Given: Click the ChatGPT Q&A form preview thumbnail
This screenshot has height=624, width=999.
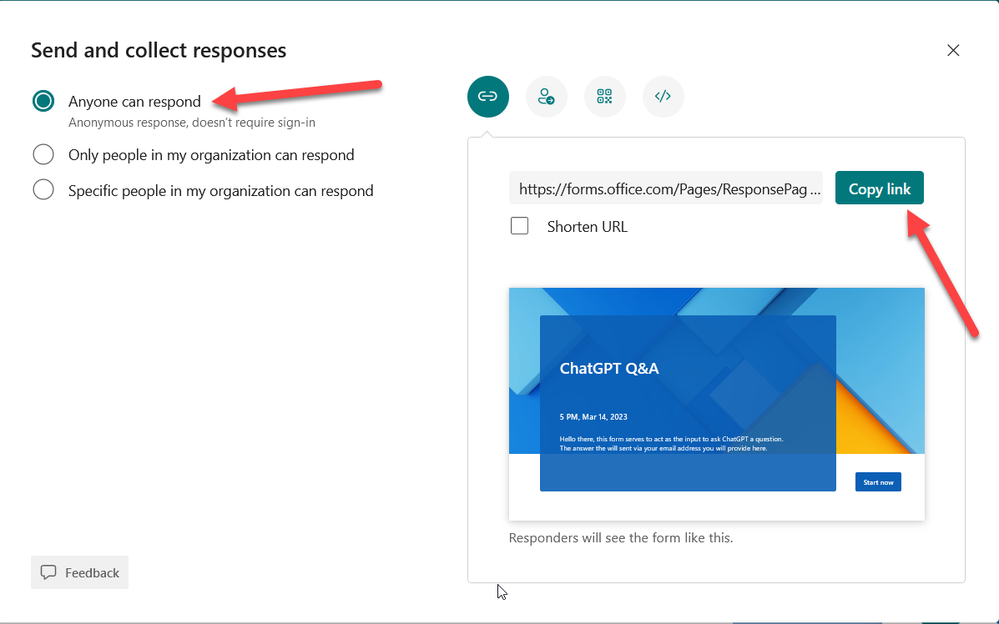Looking at the screenshot, I should pyautogui.click(x=717, y=404).
